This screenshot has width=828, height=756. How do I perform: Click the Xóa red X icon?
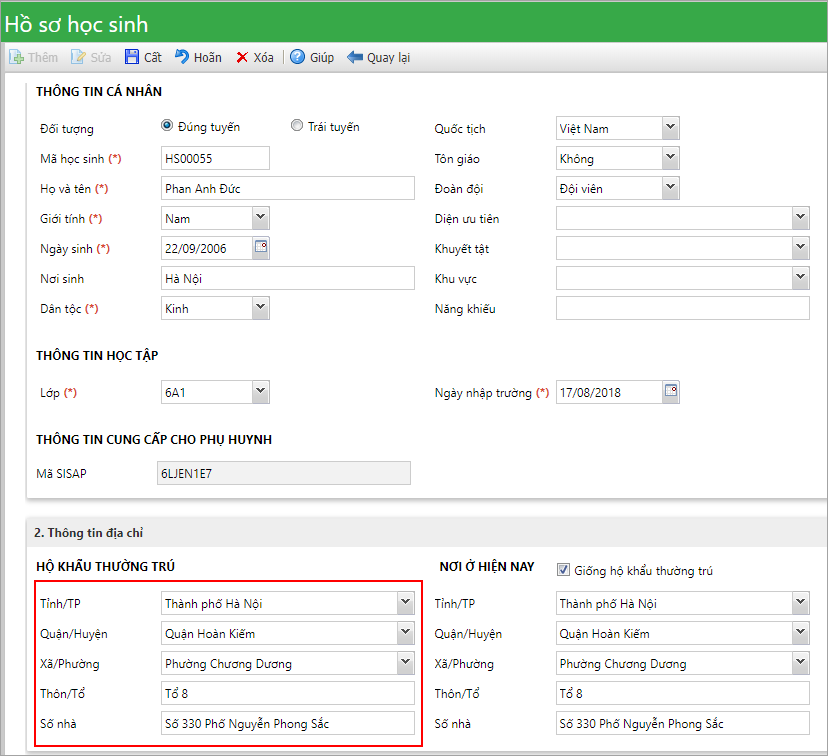242,58
